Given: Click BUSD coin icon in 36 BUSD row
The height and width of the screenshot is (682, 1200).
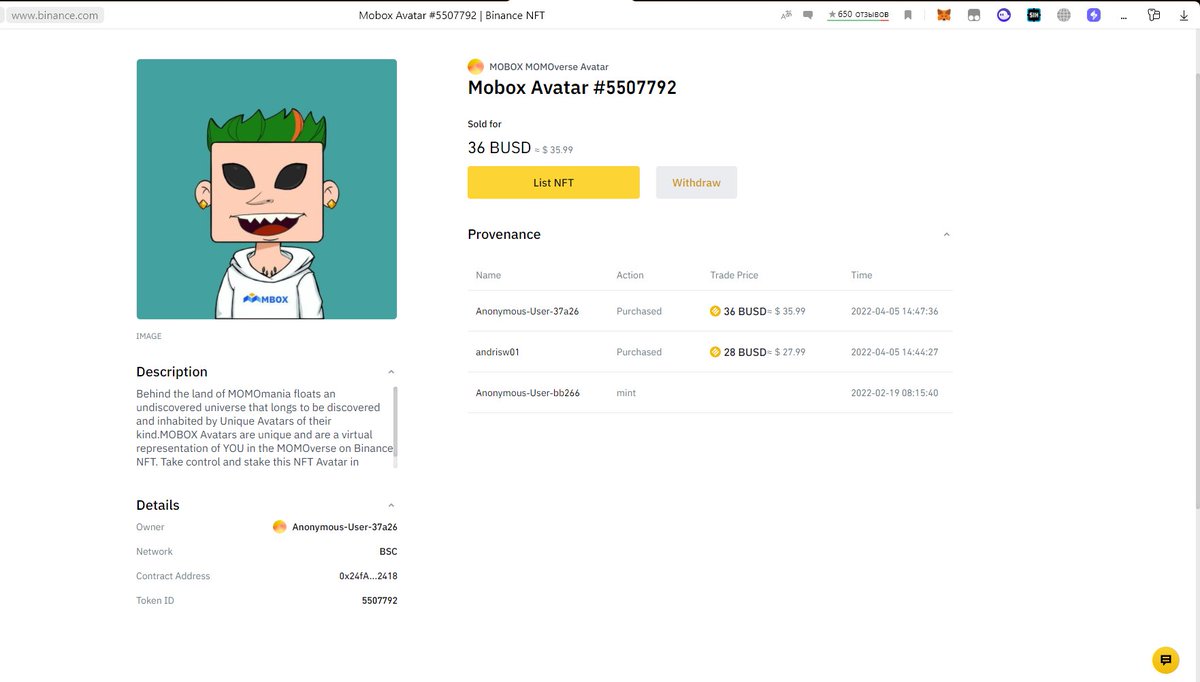Looking at the screenshot, I should [715, 311].
